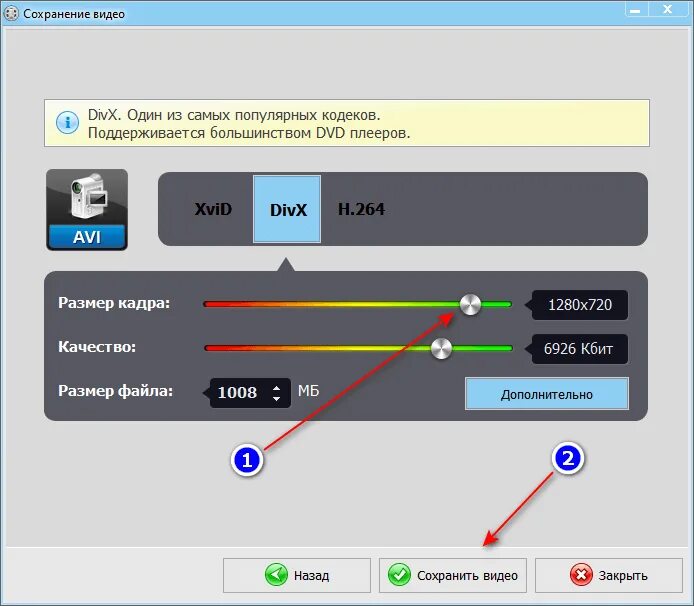Click the МБ unit label
The width and height of the screenshot is (694, 606).
click(308, 391)
